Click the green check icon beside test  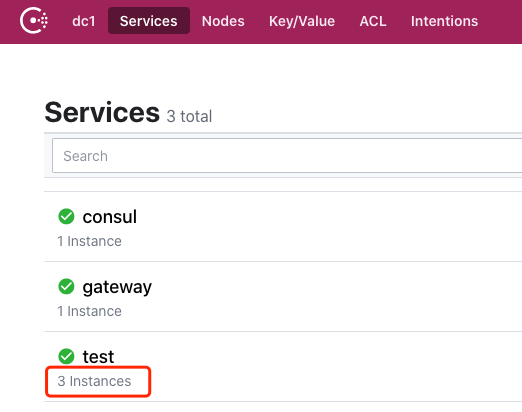tap(66, 356)
